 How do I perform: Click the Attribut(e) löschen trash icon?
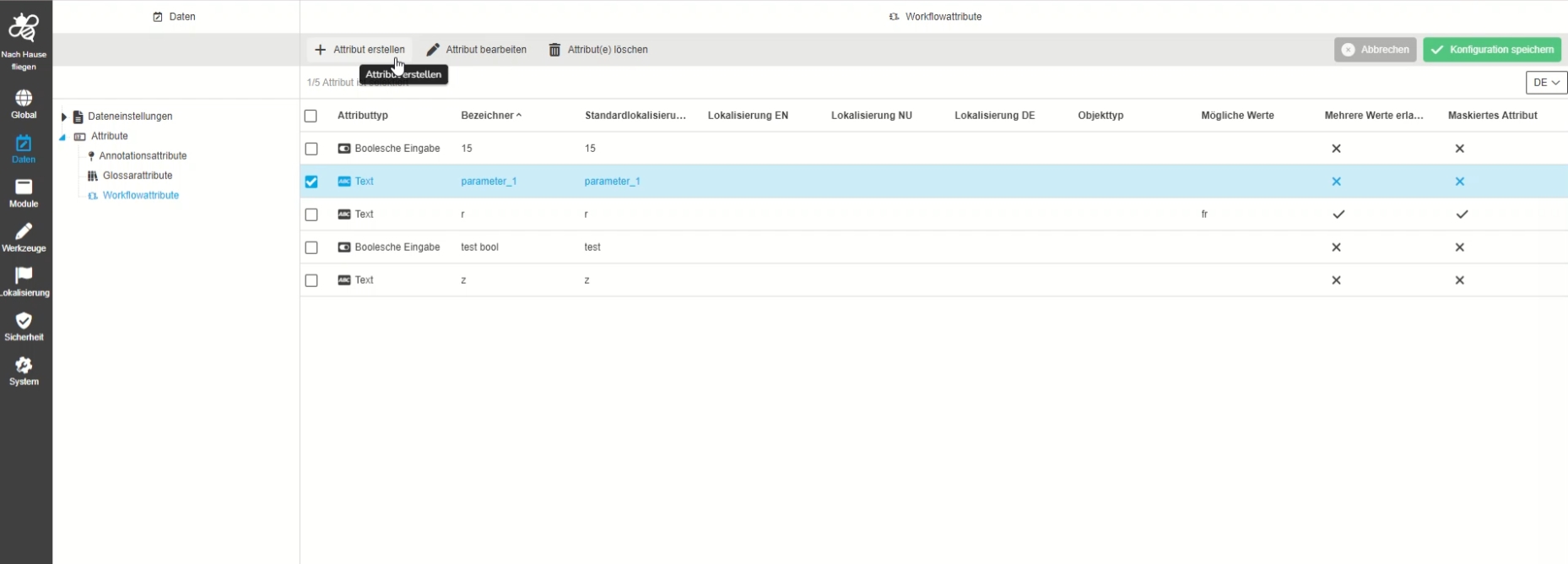554,50
